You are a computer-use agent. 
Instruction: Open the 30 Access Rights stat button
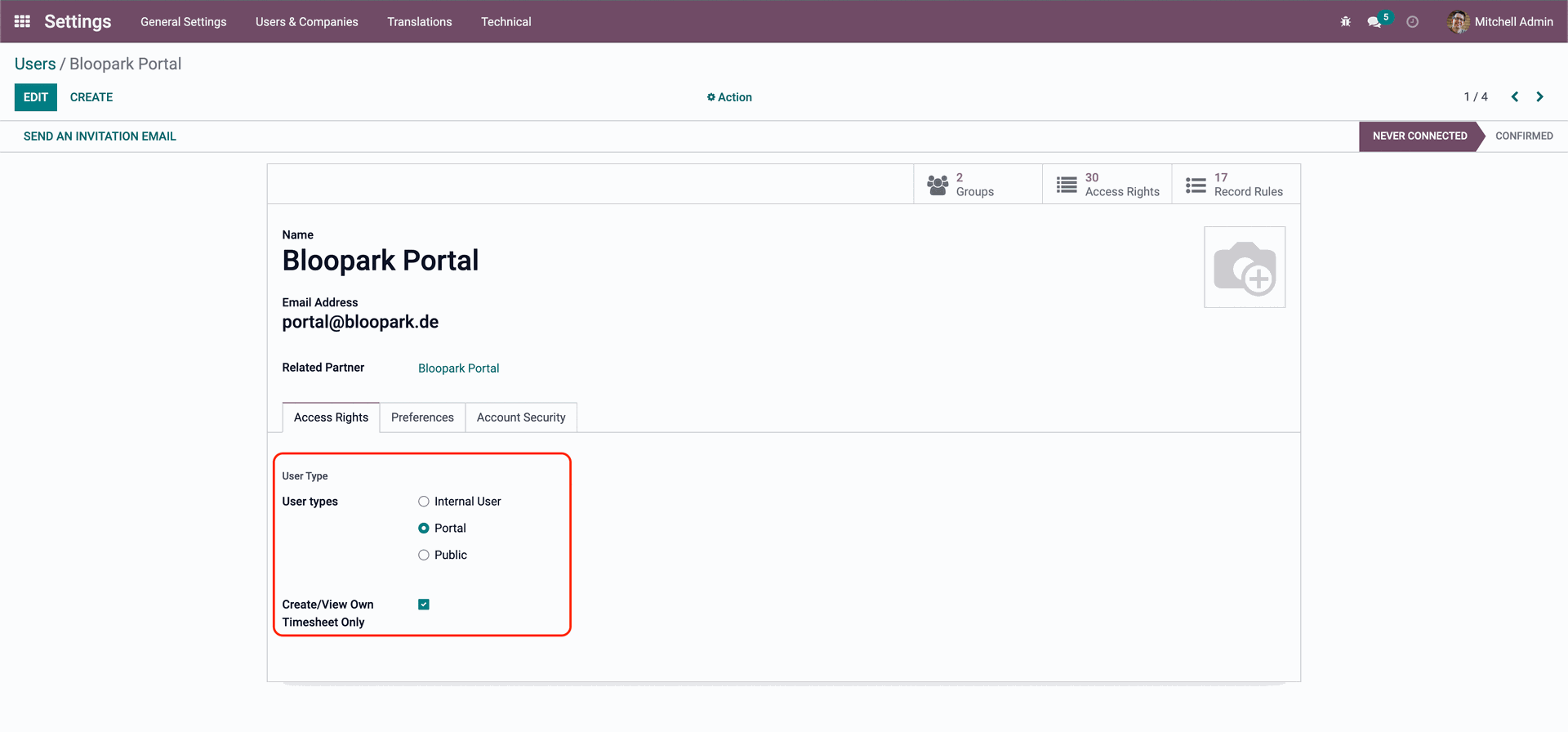[x=1107, y=185]
